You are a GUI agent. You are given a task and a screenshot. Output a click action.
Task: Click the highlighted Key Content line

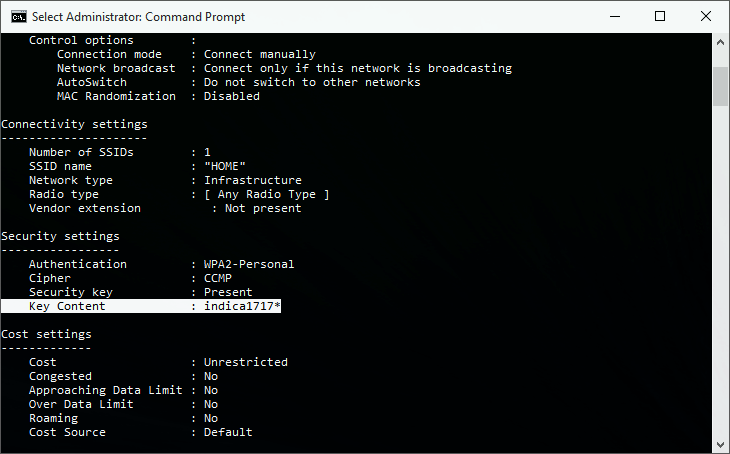(141, 306)
